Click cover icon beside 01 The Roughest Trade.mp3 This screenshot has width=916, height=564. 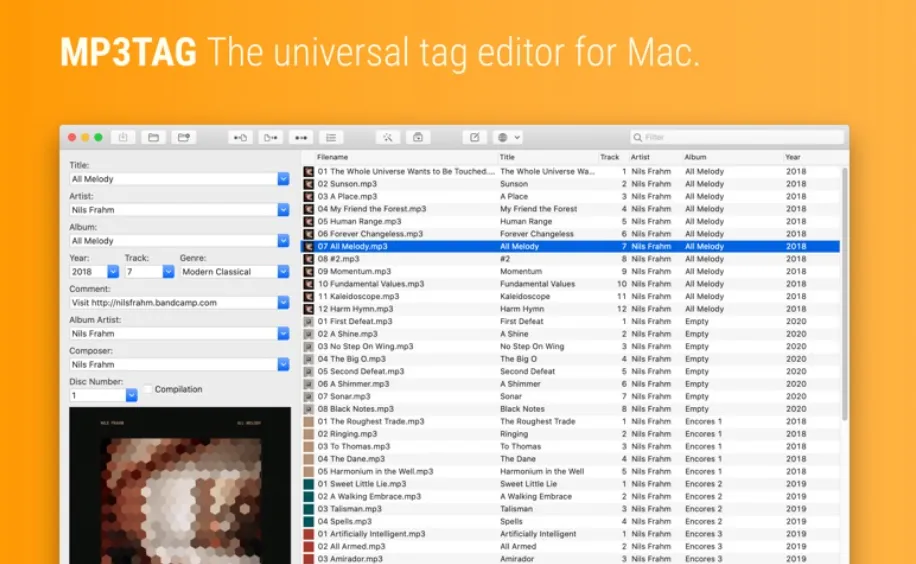point(308,421)
